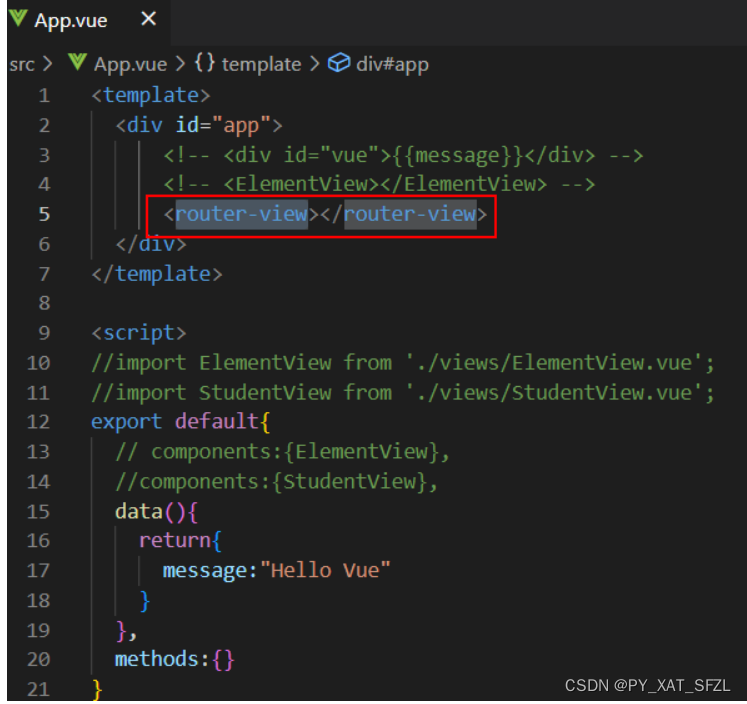Expand breadcrumb chevron after App.vue
This screenshot has height=704, width=747.
(x=180, y=64)
